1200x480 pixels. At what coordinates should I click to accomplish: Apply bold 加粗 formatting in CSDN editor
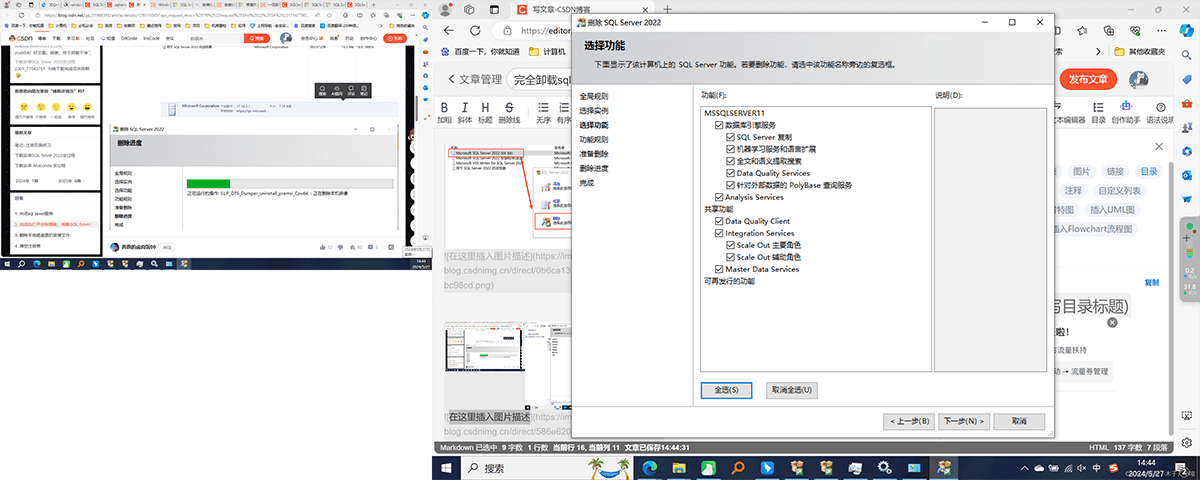444,112
